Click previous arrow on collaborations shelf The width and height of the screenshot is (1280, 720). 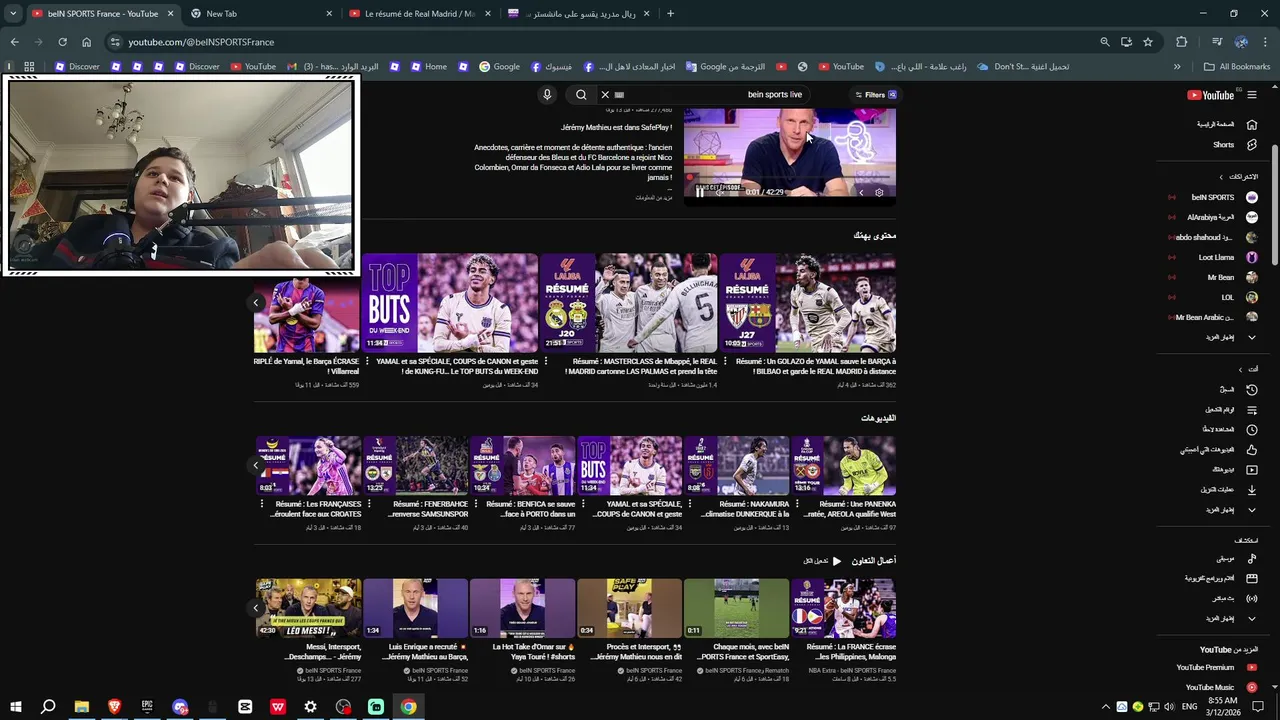256,607
